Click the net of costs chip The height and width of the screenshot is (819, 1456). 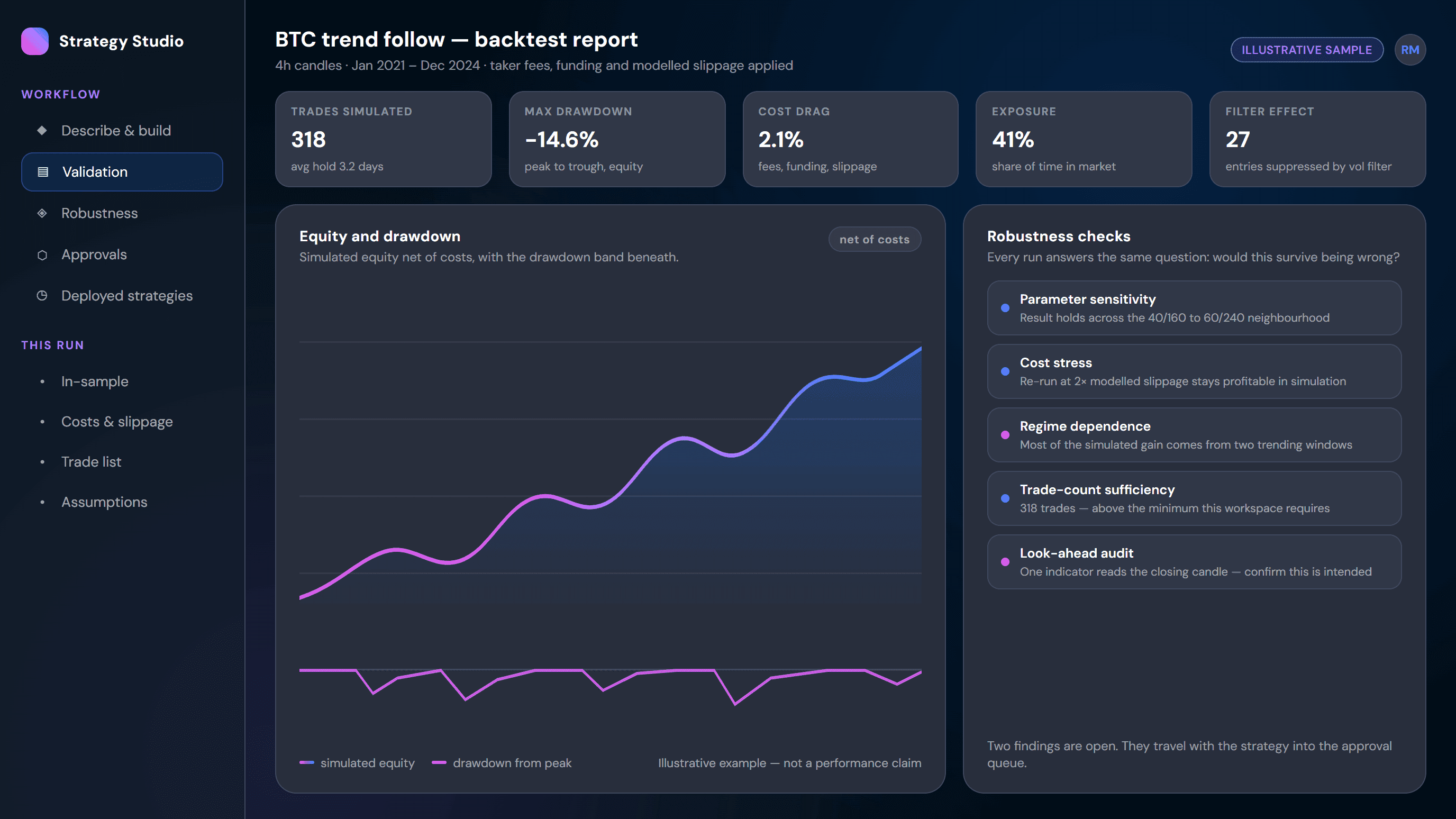pyautogui.click(x=875, y=239)
